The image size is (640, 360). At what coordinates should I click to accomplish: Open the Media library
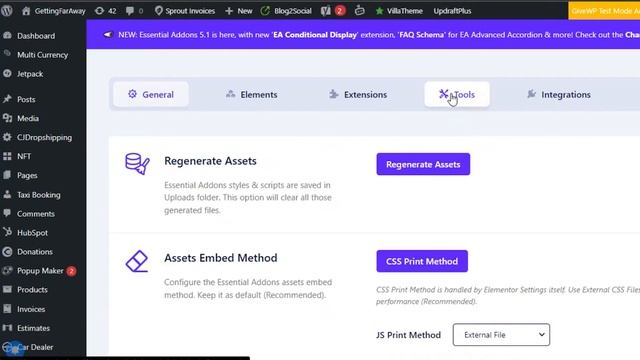[x=28, y=118]
